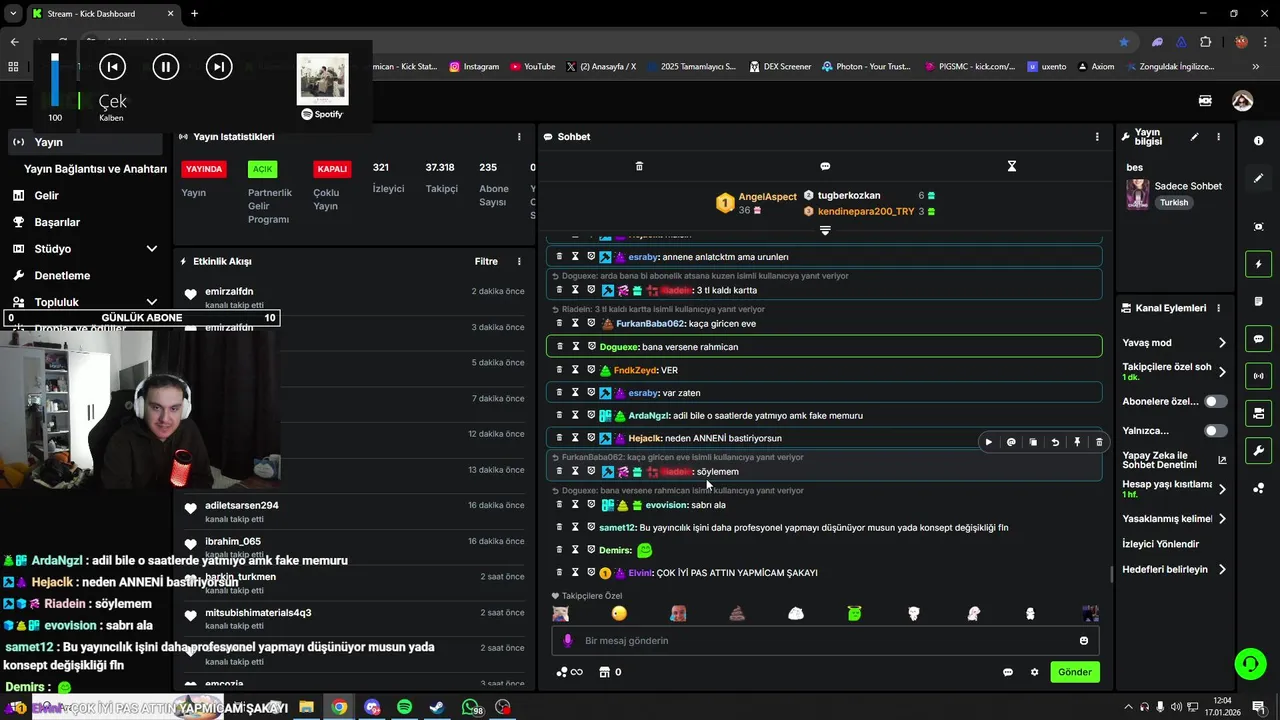Image resolution: width=1280 pixels, height=720 pixels.
Task: Adjust the volume slider showing 100
Action: 55,80
